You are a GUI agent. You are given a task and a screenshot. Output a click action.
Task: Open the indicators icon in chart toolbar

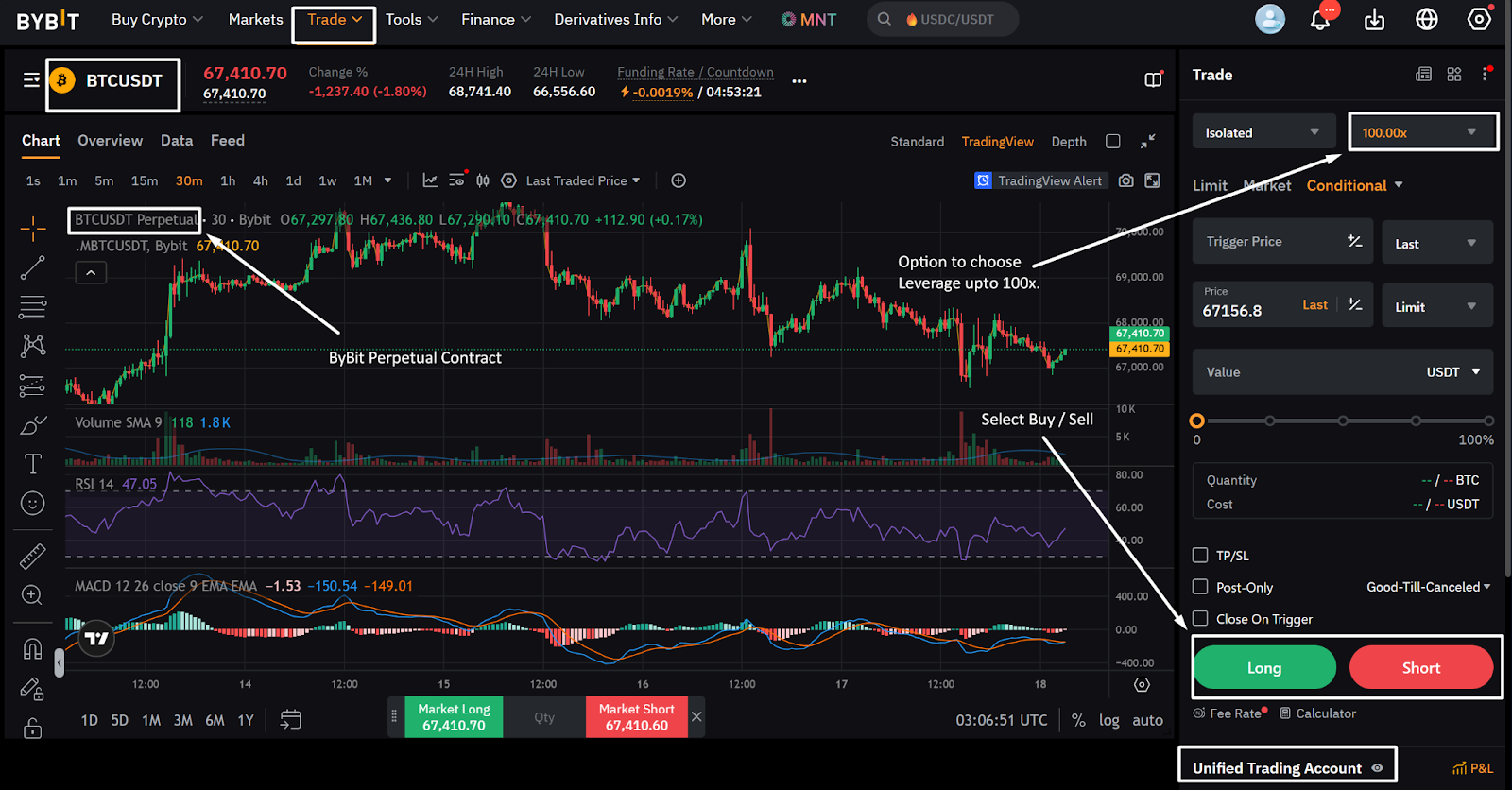click(430, 180)
